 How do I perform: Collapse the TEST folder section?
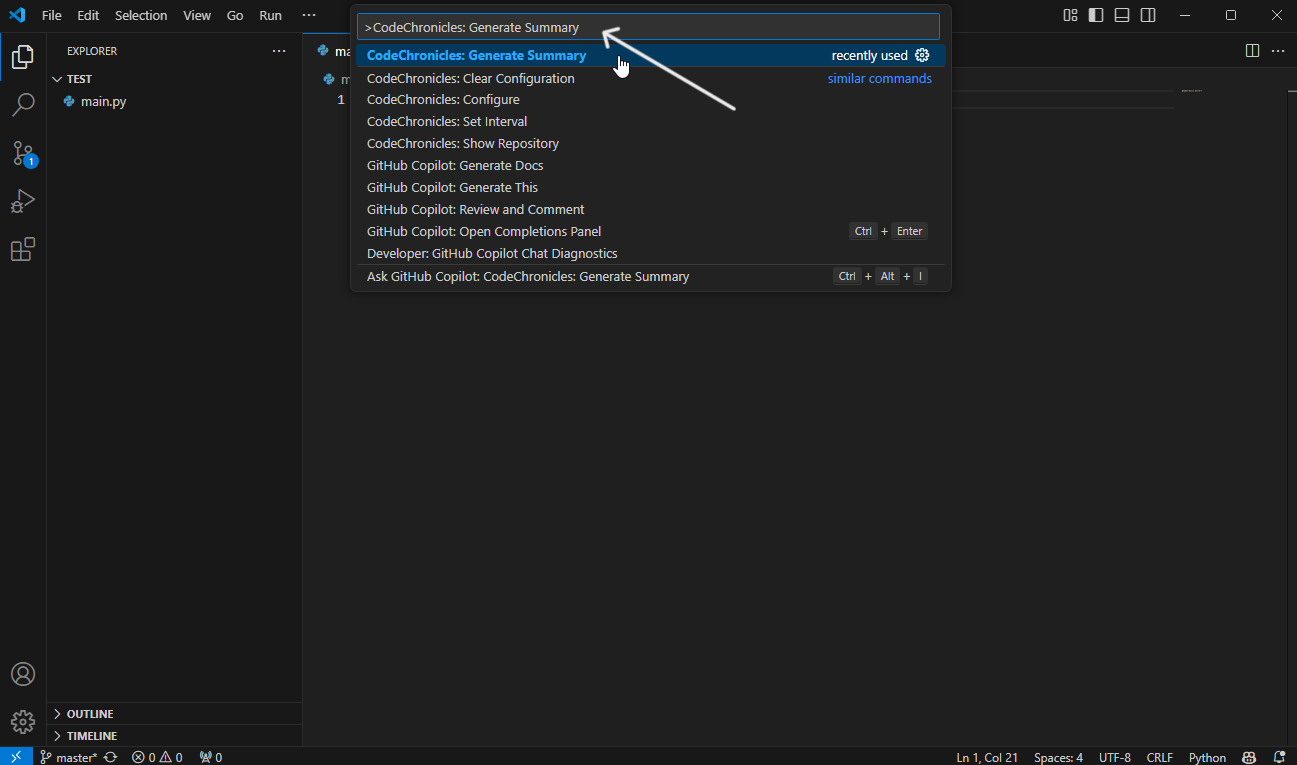(174, 79)
